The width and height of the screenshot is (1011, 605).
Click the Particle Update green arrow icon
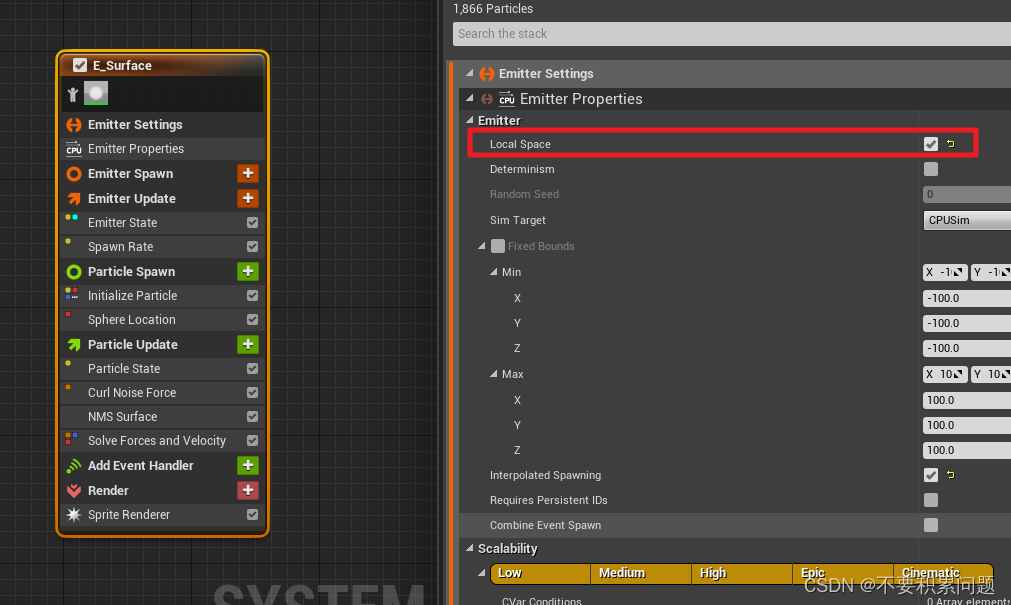74,344
